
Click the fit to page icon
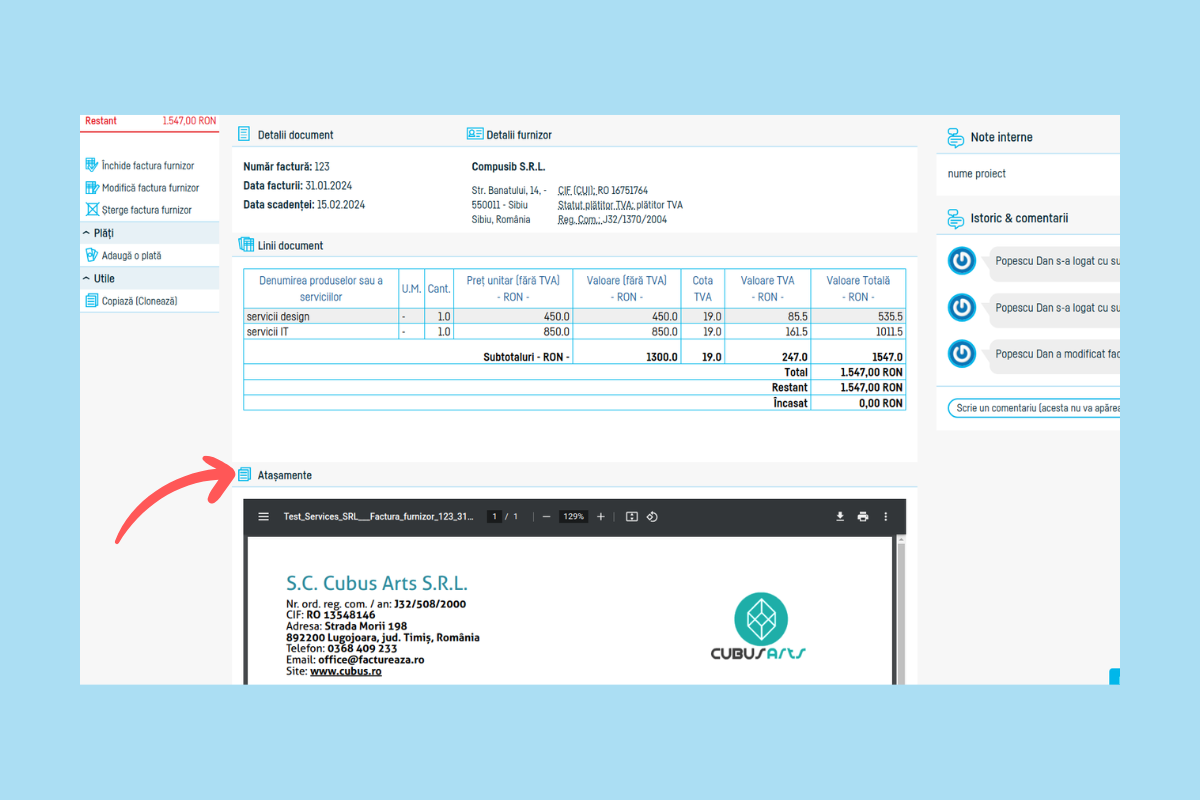click(632, 517)
